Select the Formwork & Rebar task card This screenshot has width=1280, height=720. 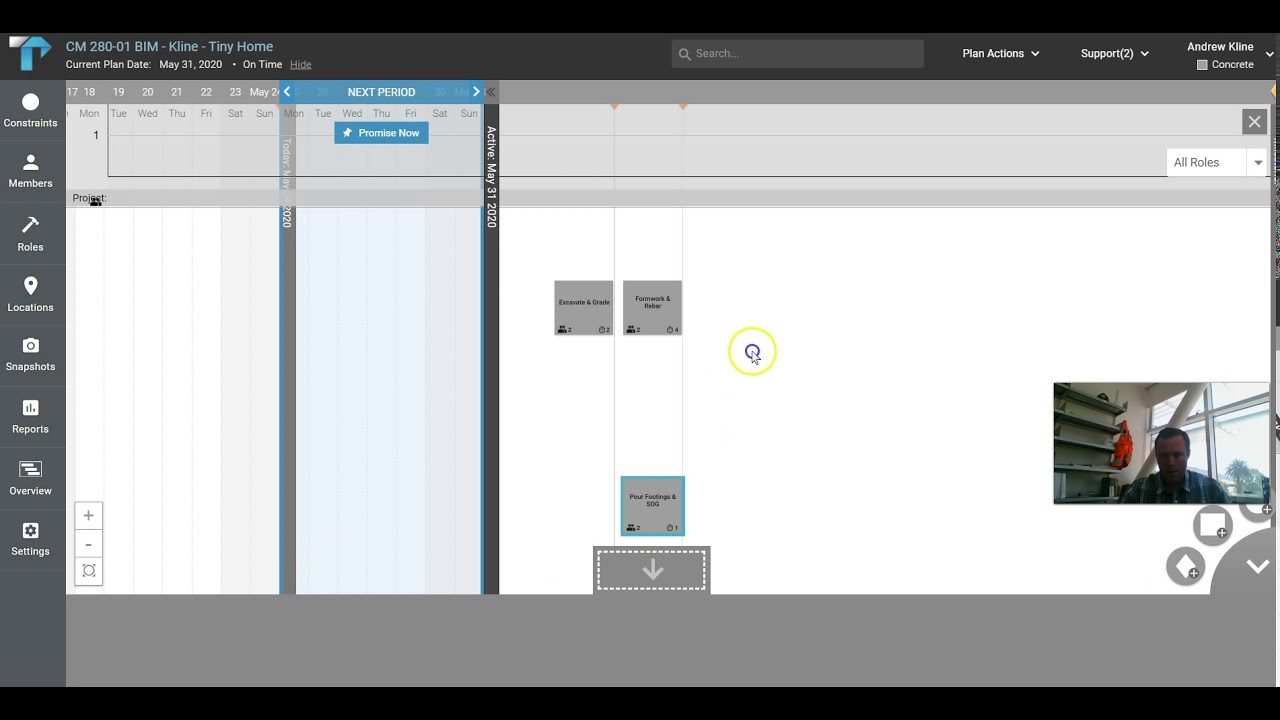(x=652, y=308)
